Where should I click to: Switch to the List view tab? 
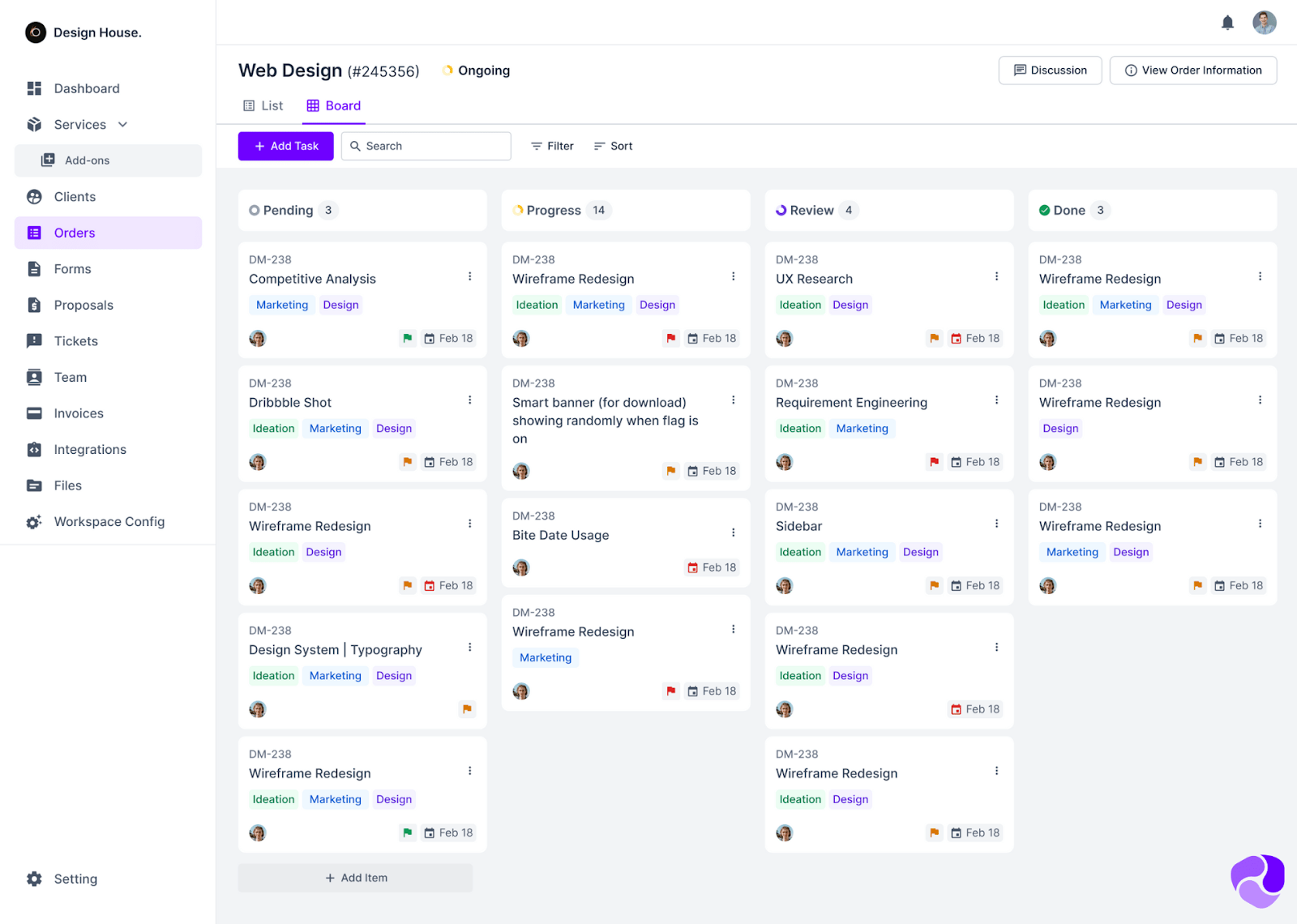coord(263,106)
